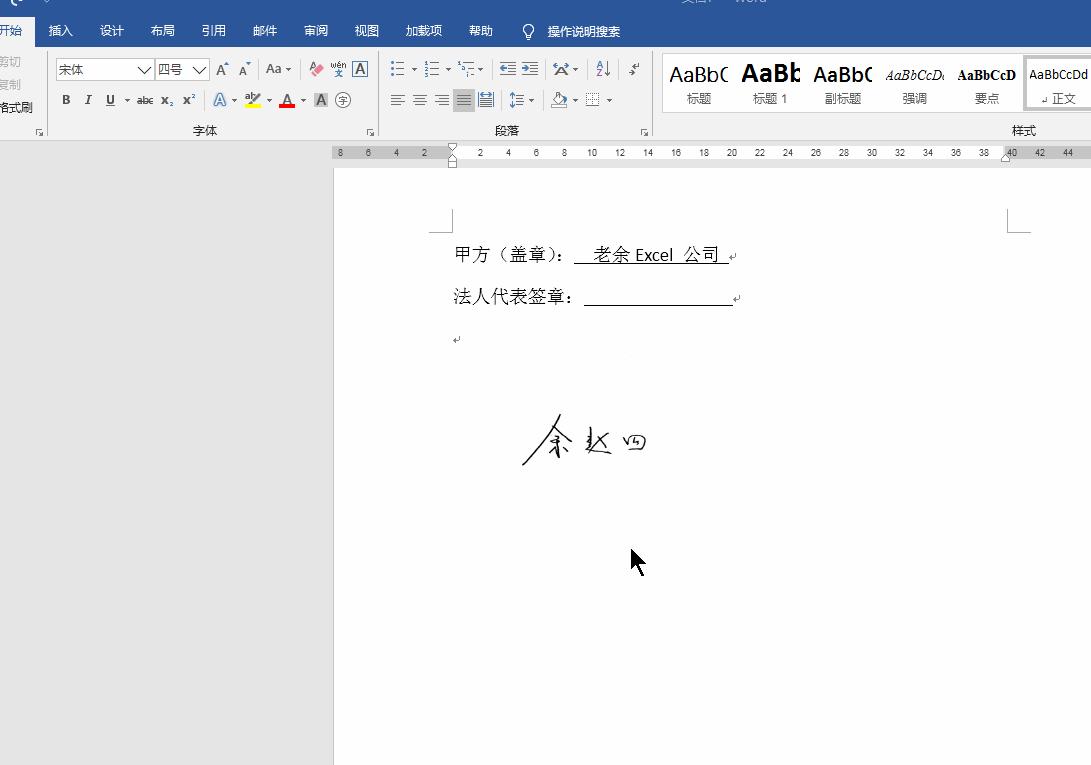Image resolution: width=1091 pixels, height=765 pixels.
Task: Select the superscript icon
Action: (x=186, y=100)
